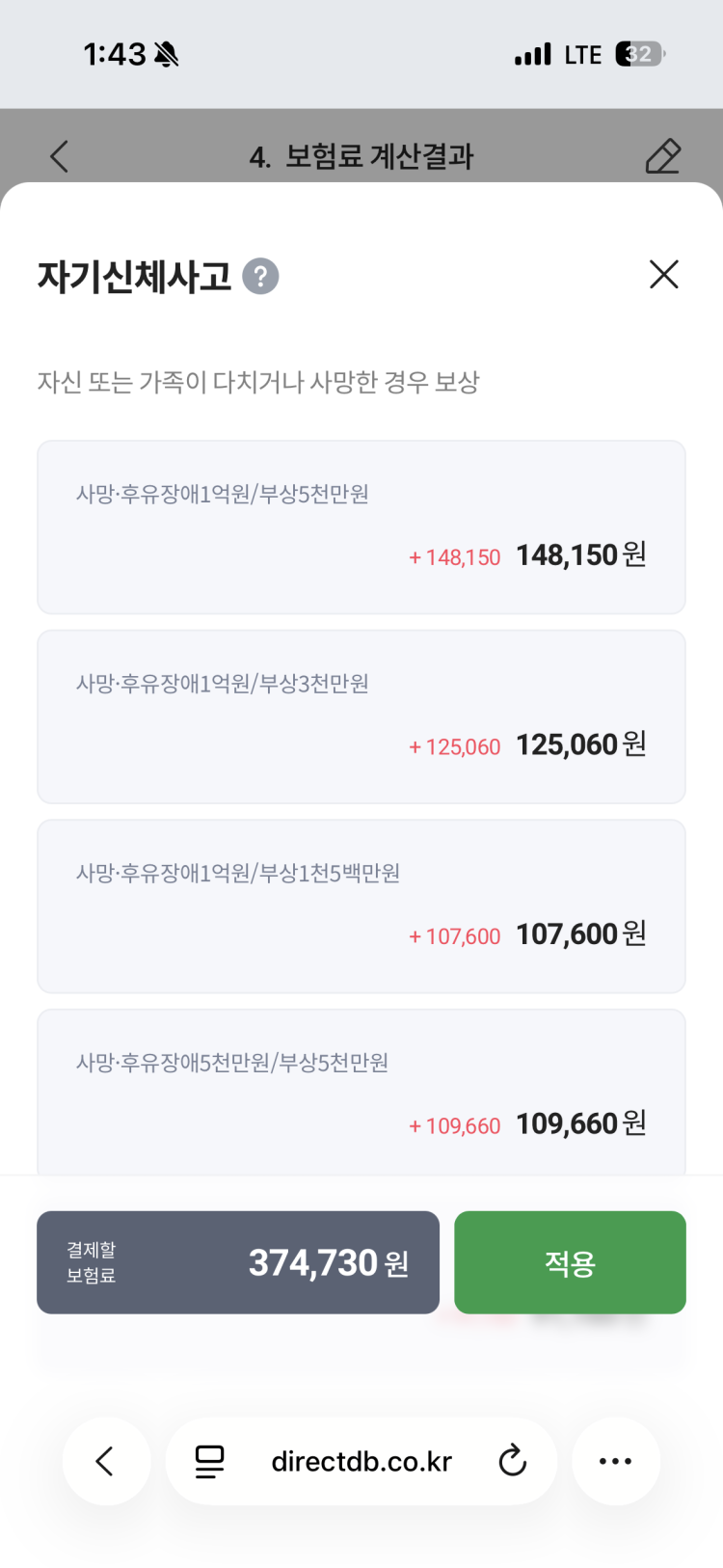Select the 사망·후유장애5천만원/부상5천만원 option
723x1568 pixels.
pos(361,1093)
